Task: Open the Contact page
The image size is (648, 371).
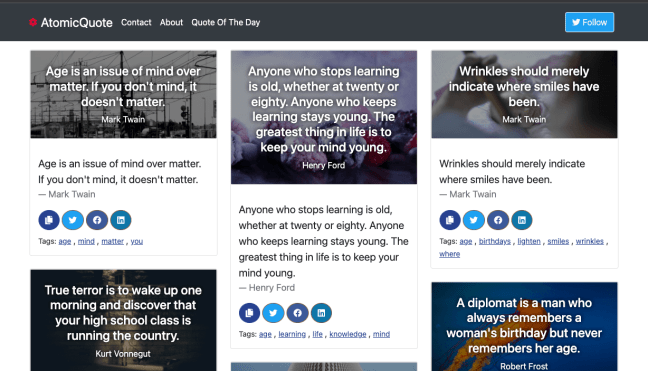Action: [136, 22]
